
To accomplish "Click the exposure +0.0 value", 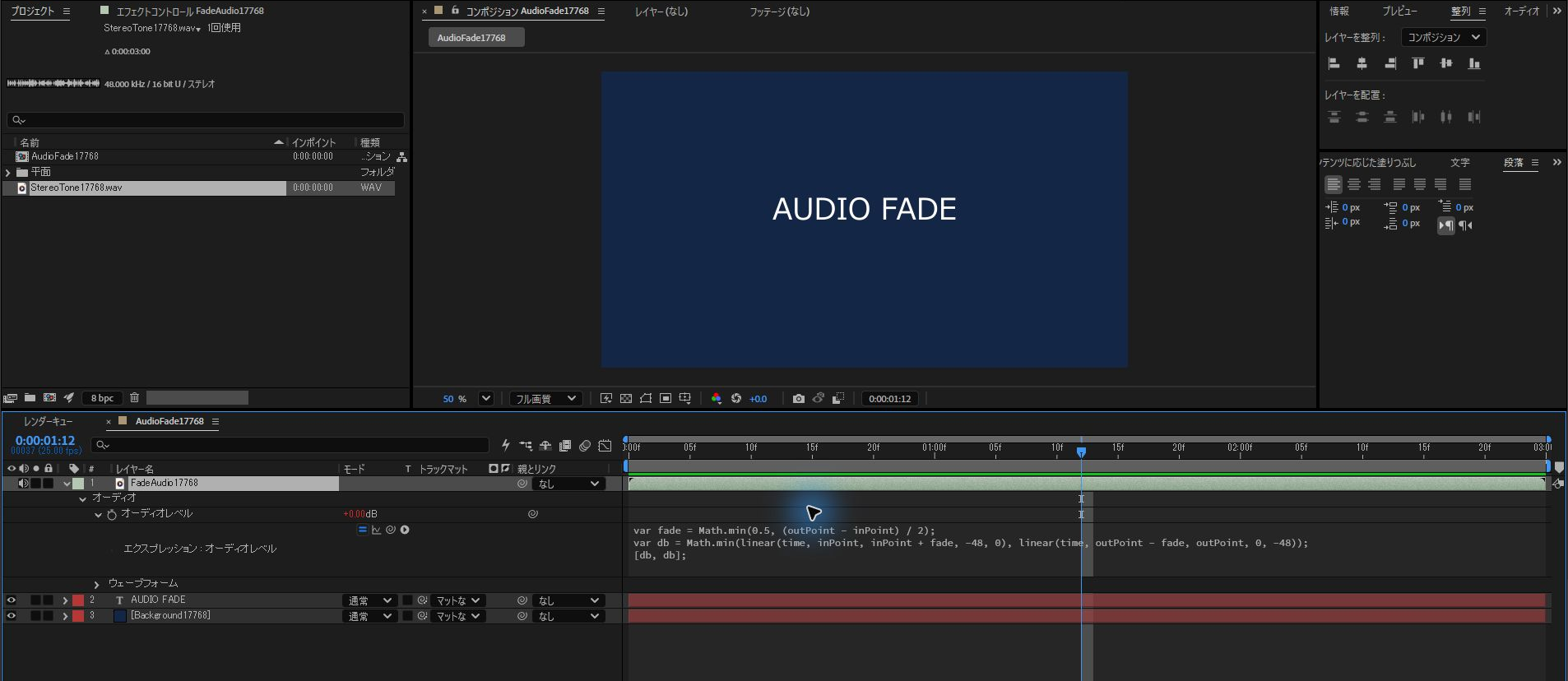I will click(758, 399).
